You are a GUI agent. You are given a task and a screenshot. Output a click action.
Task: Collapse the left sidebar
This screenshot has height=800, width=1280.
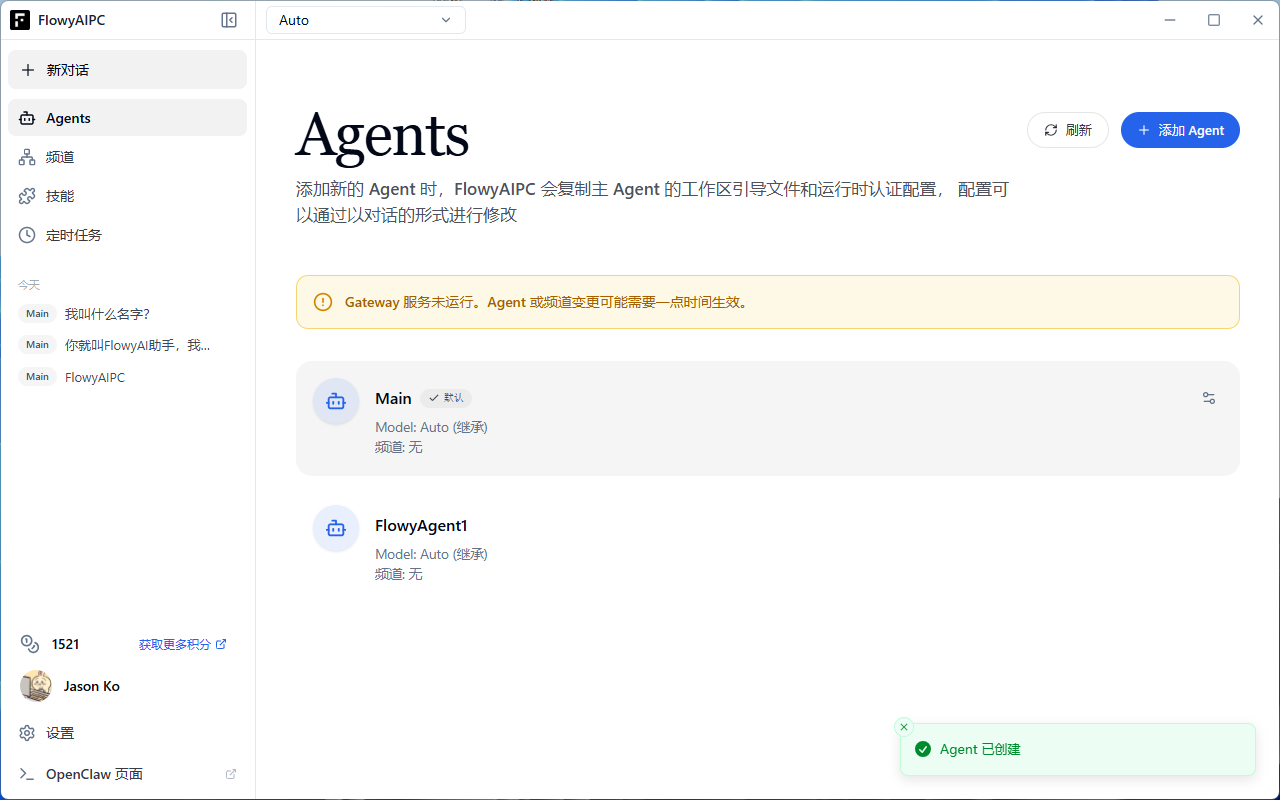pyautogui.click(x=229, y=19)
